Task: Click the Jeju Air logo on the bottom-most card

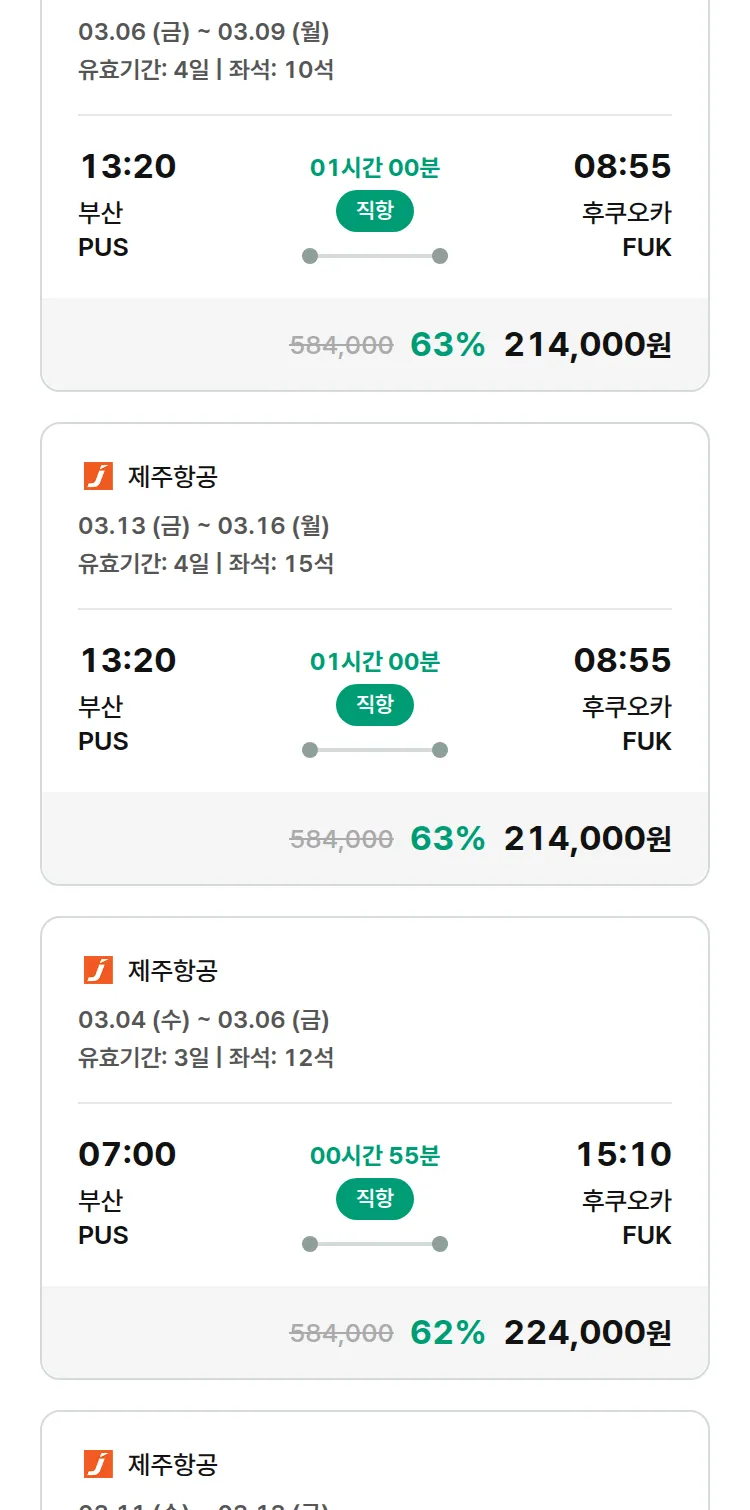Action: pos(98,1464)
